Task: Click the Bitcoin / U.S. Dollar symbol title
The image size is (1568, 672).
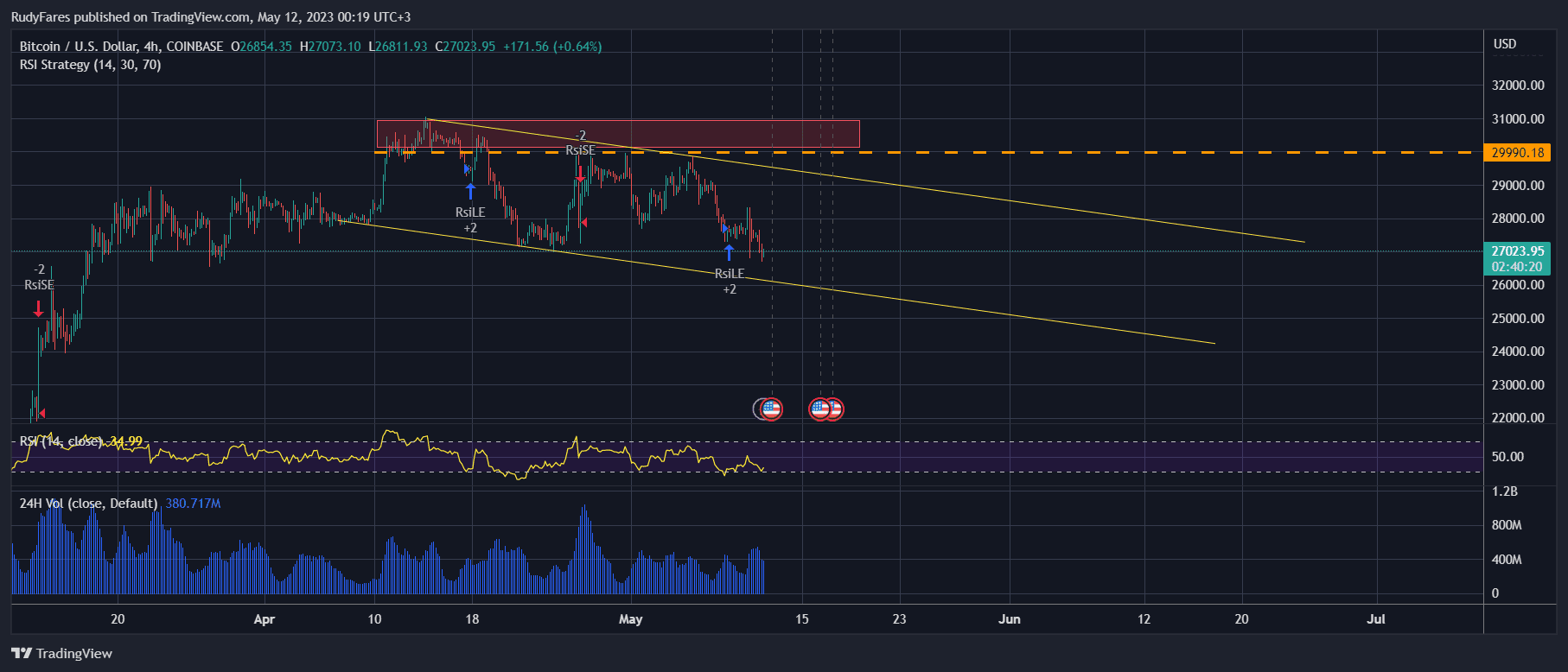Action: [122, 47]
